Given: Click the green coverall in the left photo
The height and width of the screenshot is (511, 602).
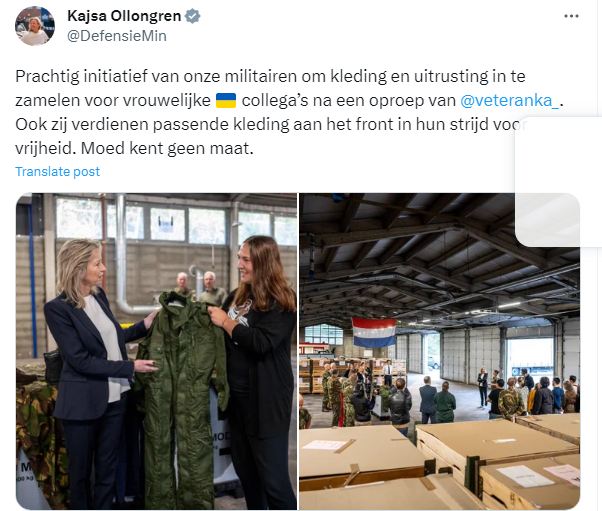Looking at the screenshot, I should tap(180, 399).
